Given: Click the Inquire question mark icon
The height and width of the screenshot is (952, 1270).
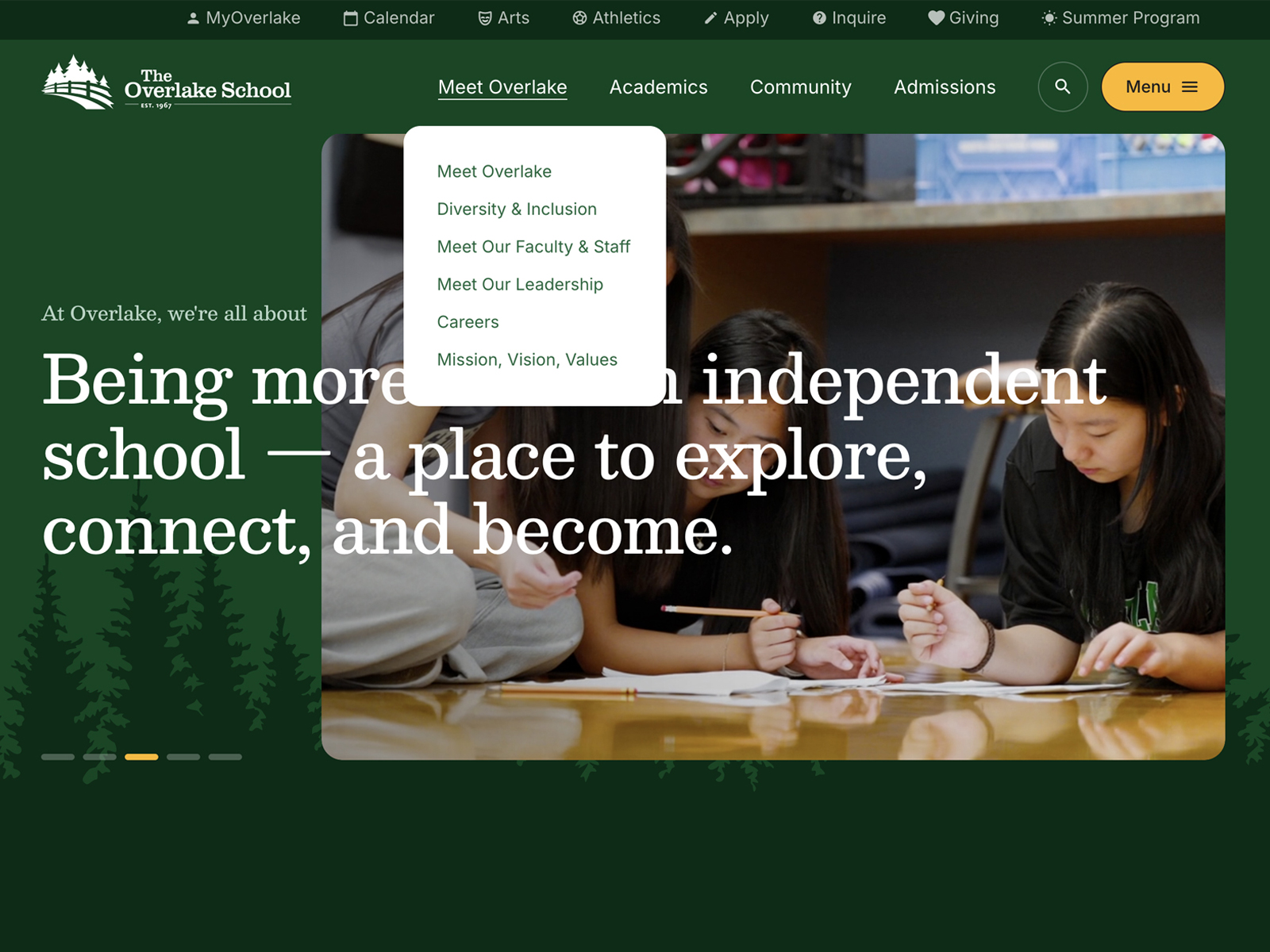Looking at the screenshot, I should [819, 18].
